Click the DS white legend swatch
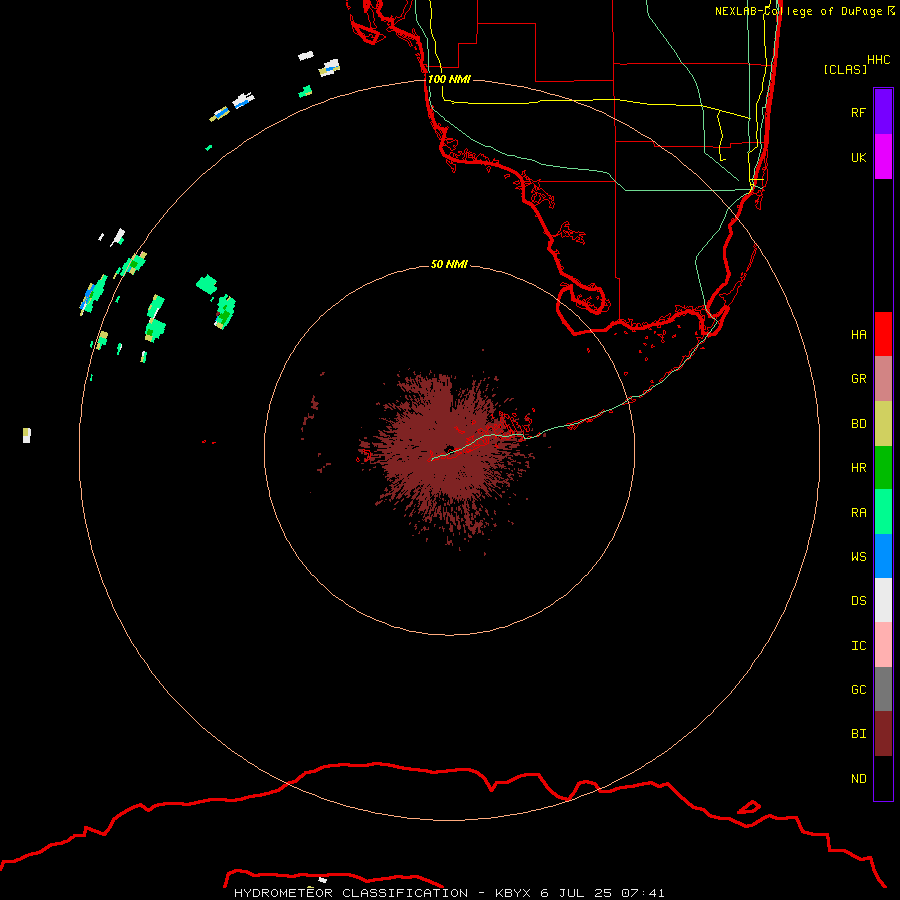The image size is (900, 900). [883, 600]
